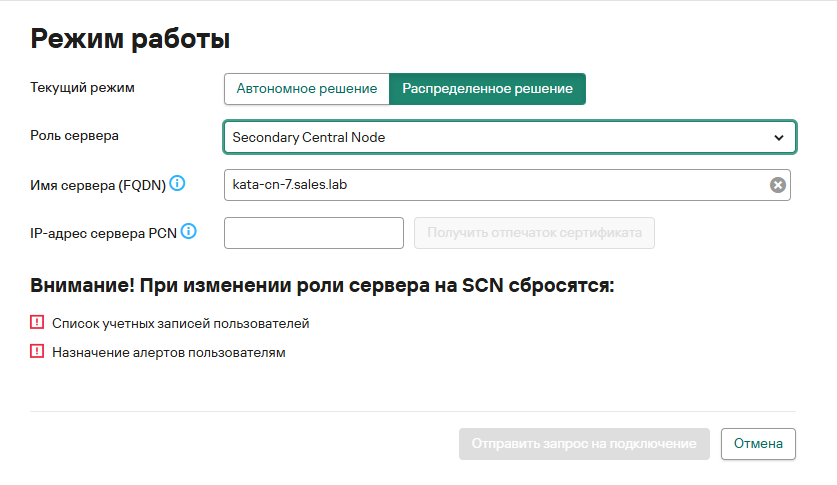Click the Имя сервера (FQDN) label text
This screenshot has height=485, width=837.
coord(97,183)
